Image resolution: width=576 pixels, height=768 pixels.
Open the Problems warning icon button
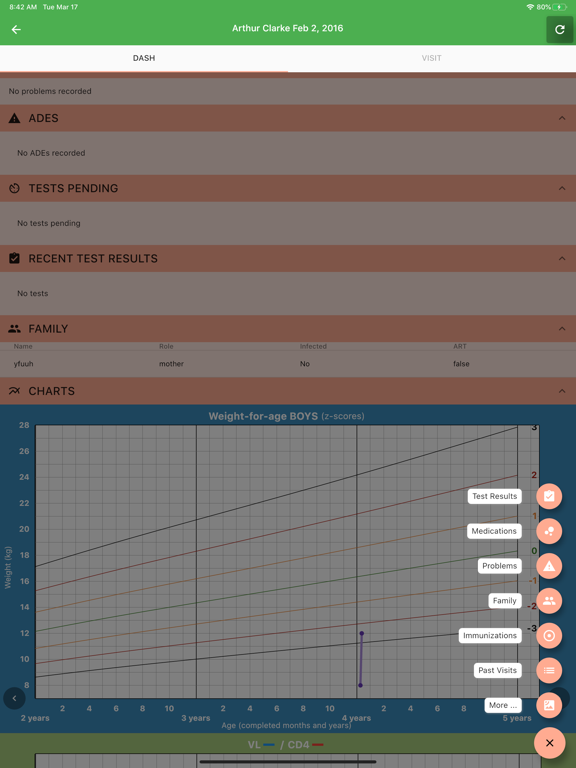point(549,566)
